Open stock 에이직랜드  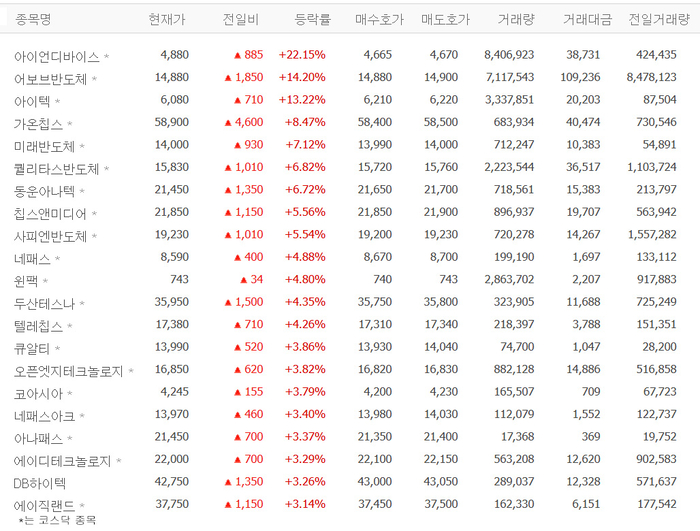point(44,506)
